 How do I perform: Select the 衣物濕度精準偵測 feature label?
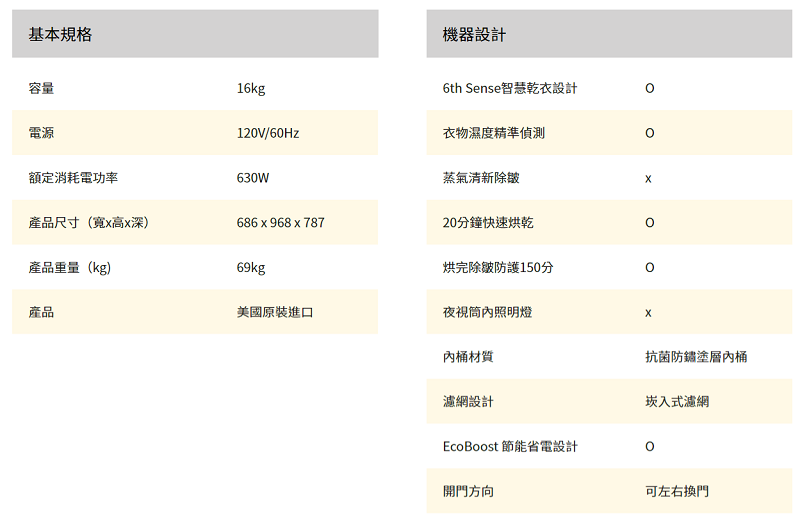point(494,133)
